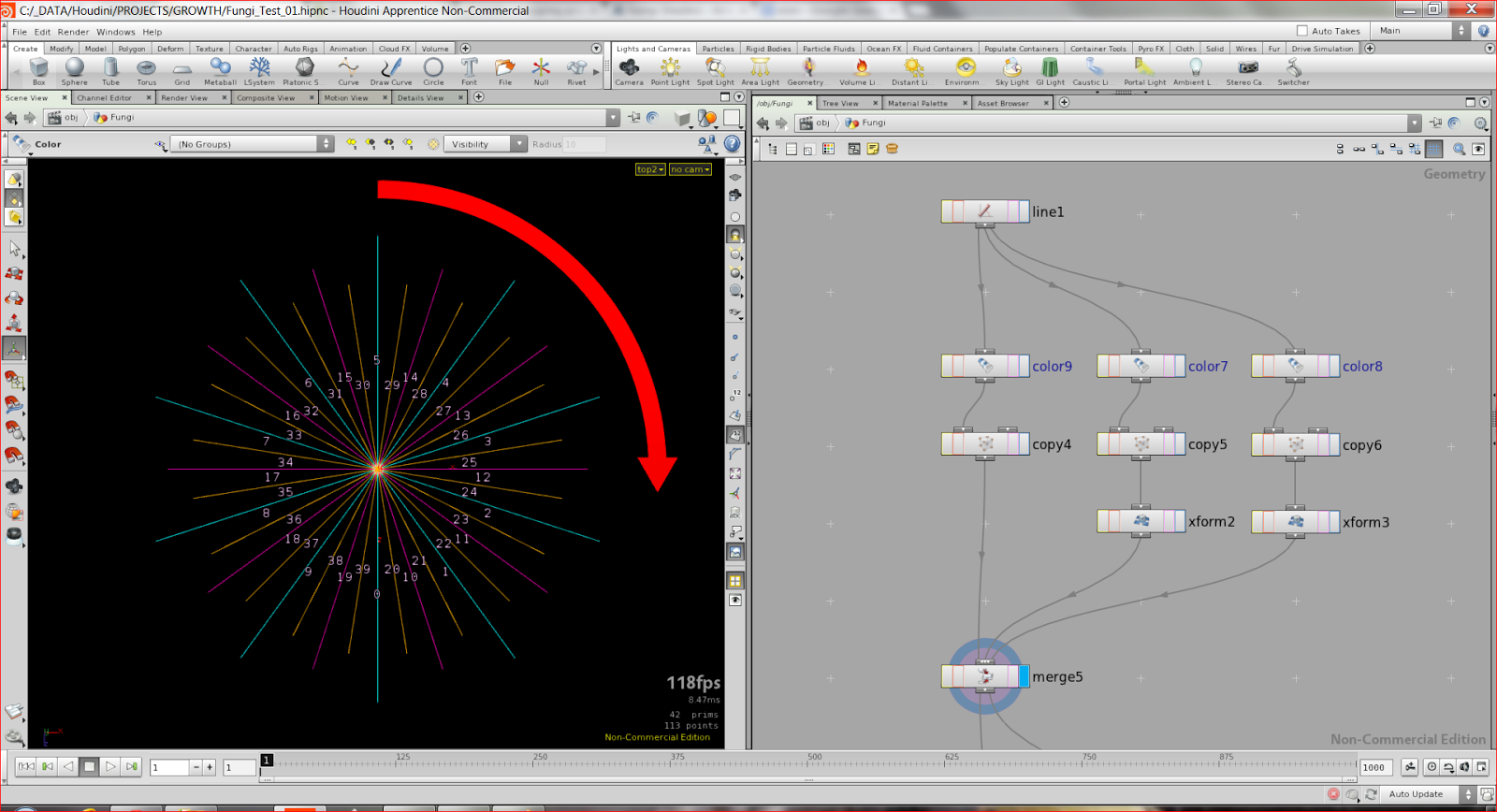Create an Area Light
The height and width of the screenshot is (812, 1497).
coord(761,71)
